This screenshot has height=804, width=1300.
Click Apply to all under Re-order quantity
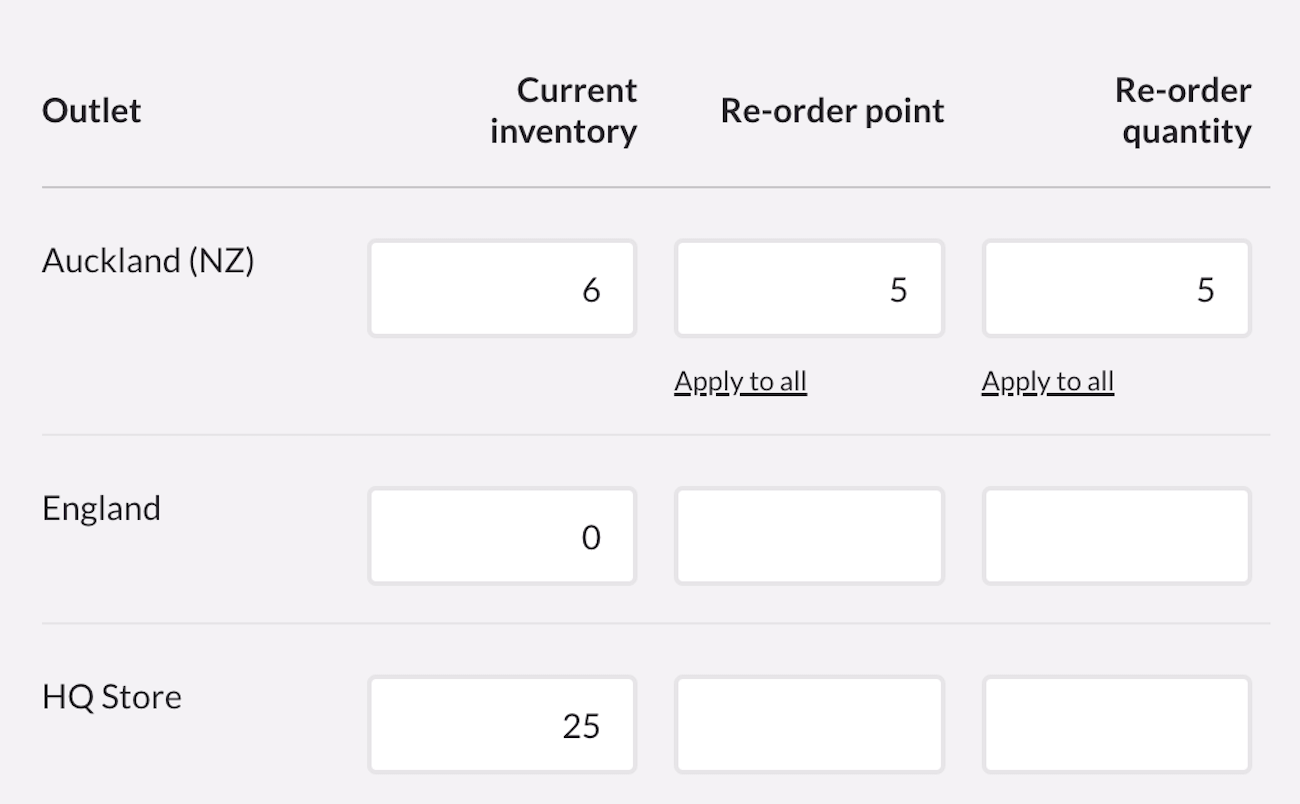(1047, 381)
